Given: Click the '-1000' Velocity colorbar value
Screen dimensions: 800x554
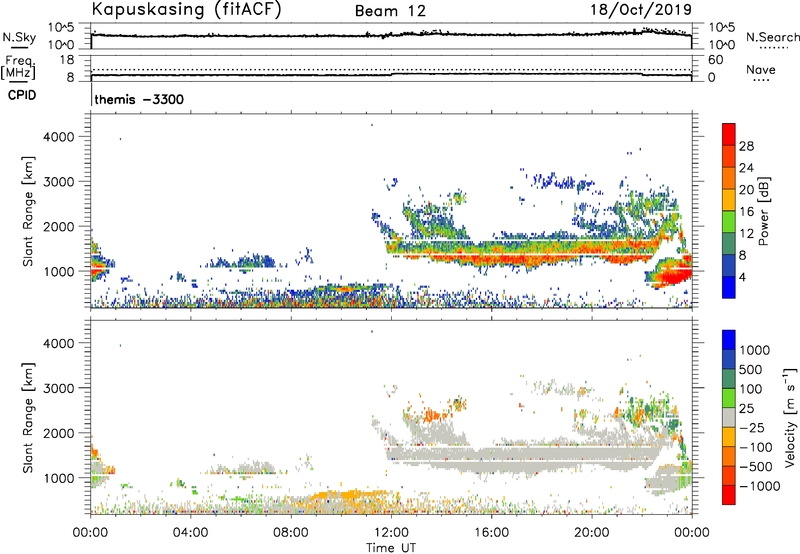Looking at the screenshot, I should tap(759, 486).
